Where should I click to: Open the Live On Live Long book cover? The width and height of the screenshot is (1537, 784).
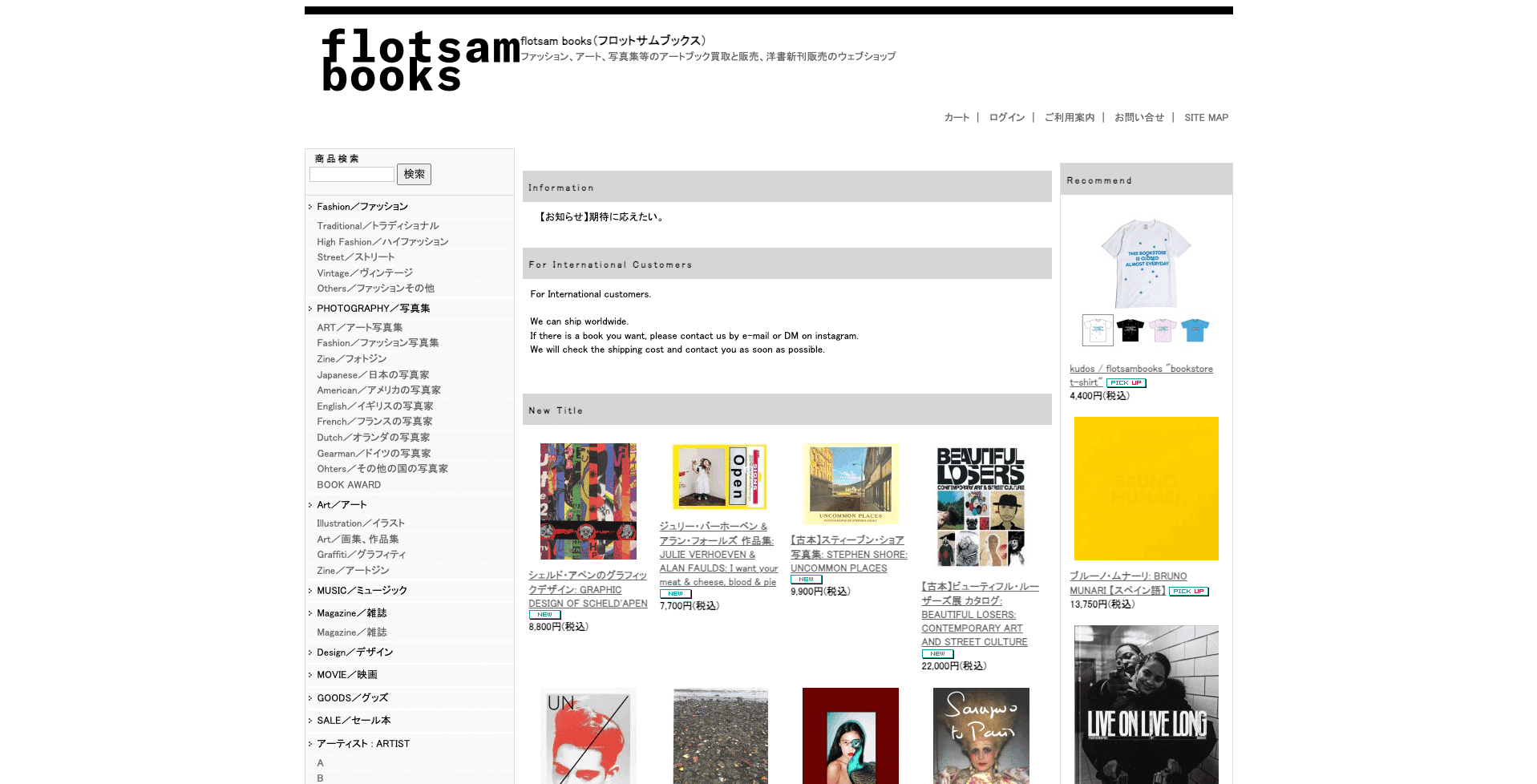1146,704
